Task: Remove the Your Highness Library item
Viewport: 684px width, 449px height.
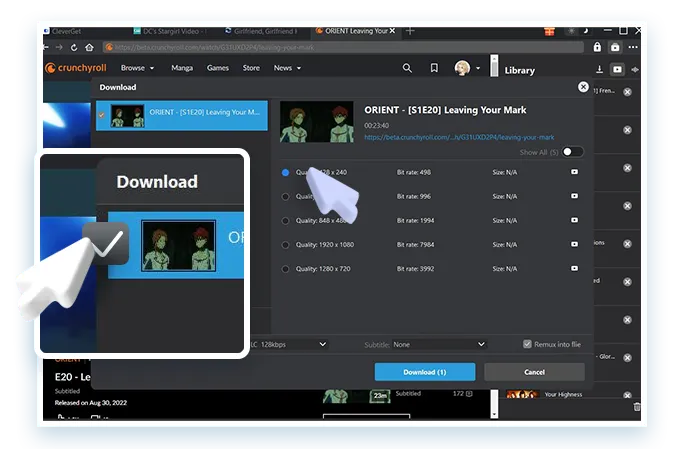Action: (x=627, y=395)
